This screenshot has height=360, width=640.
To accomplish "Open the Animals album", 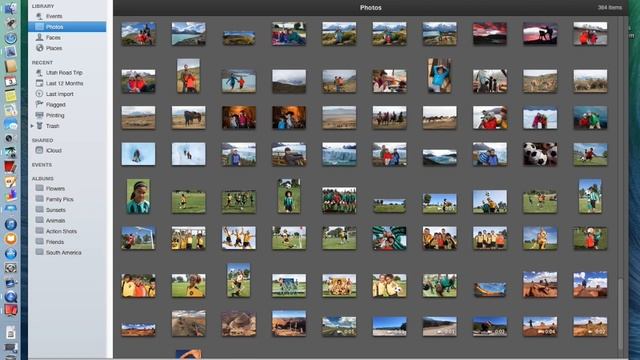I will pos(55,220).
